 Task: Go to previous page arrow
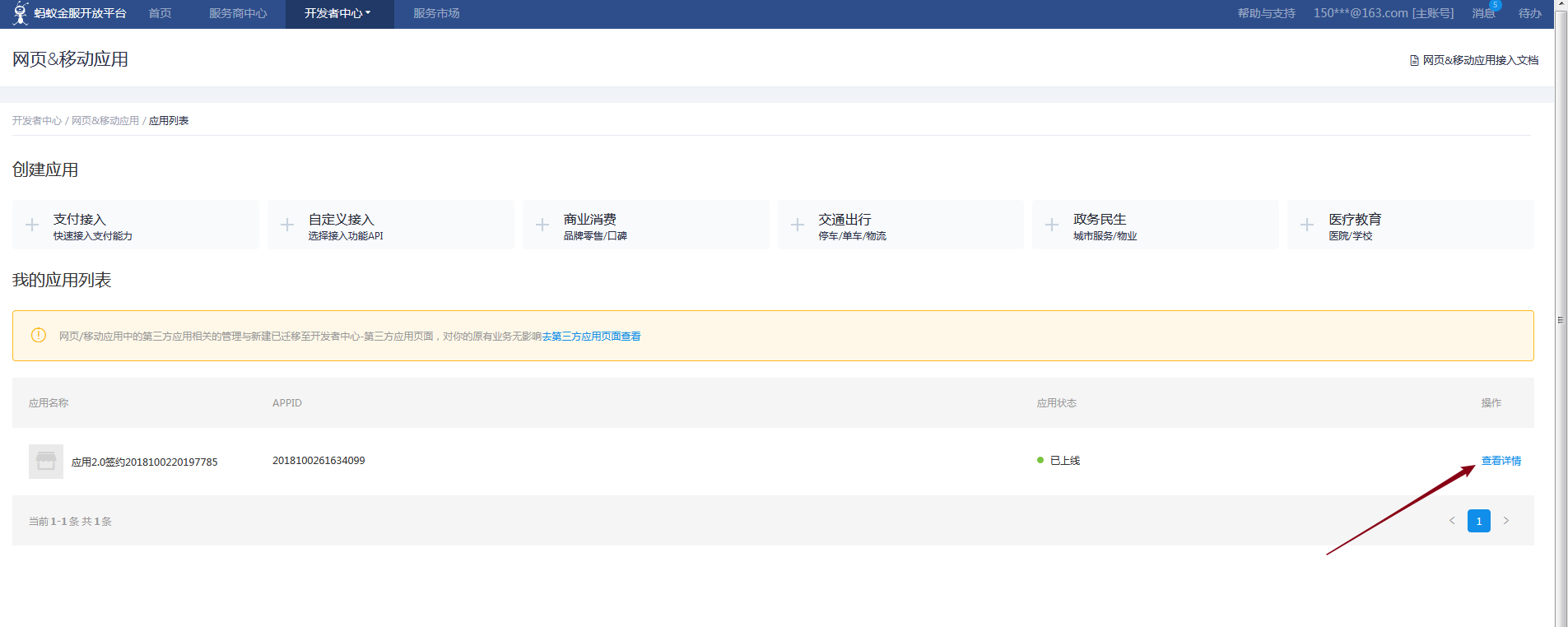coord(1452,521)
